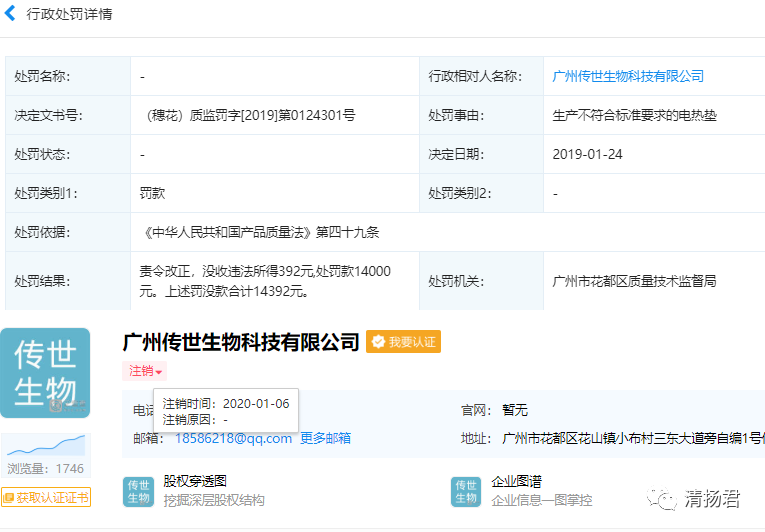The image size is (765, 532).
Task: Open the 广州传世生物科技有限公司 link in the table
Action: (628, 76)
